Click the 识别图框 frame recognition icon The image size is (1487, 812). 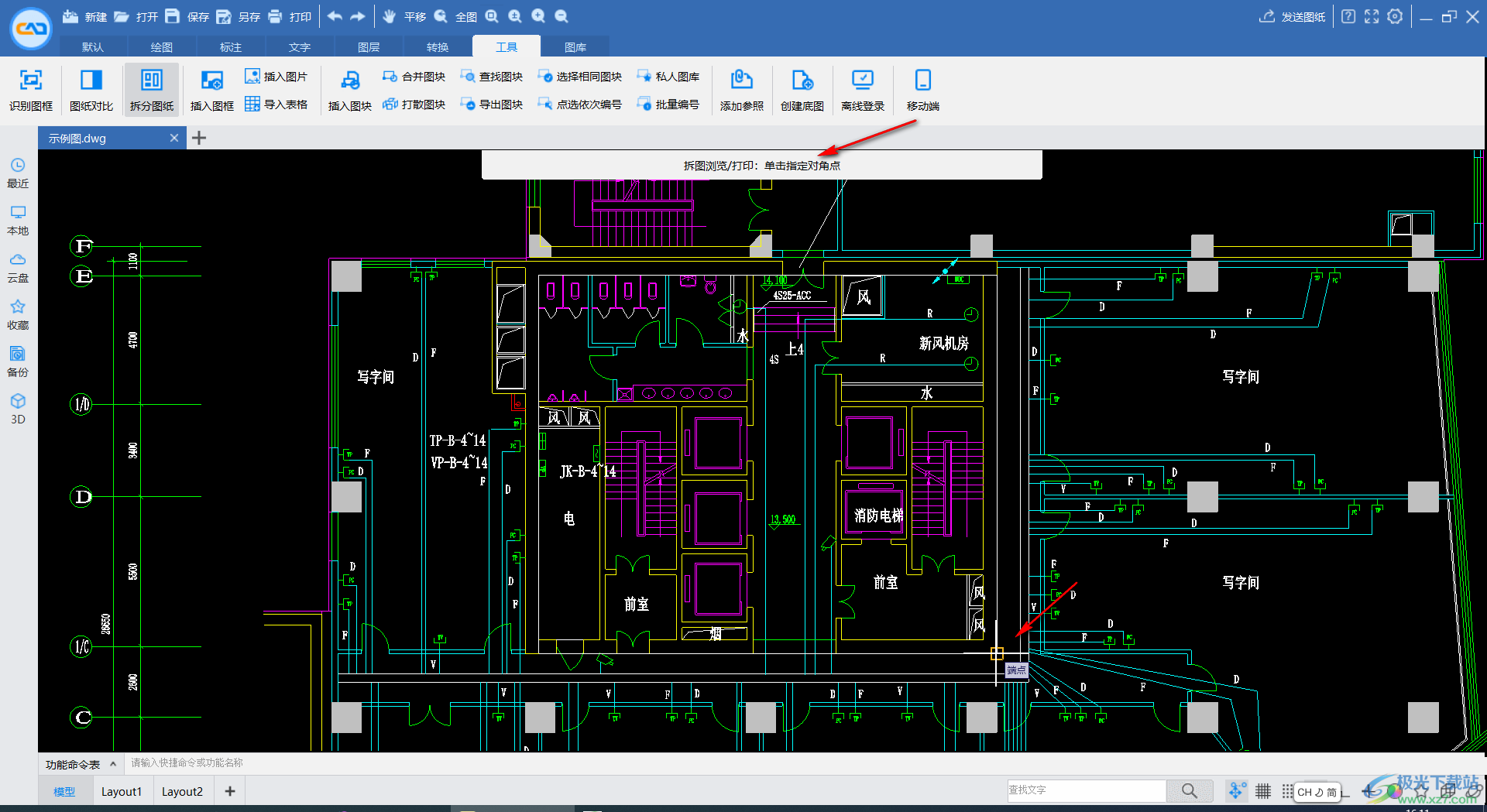31,81
